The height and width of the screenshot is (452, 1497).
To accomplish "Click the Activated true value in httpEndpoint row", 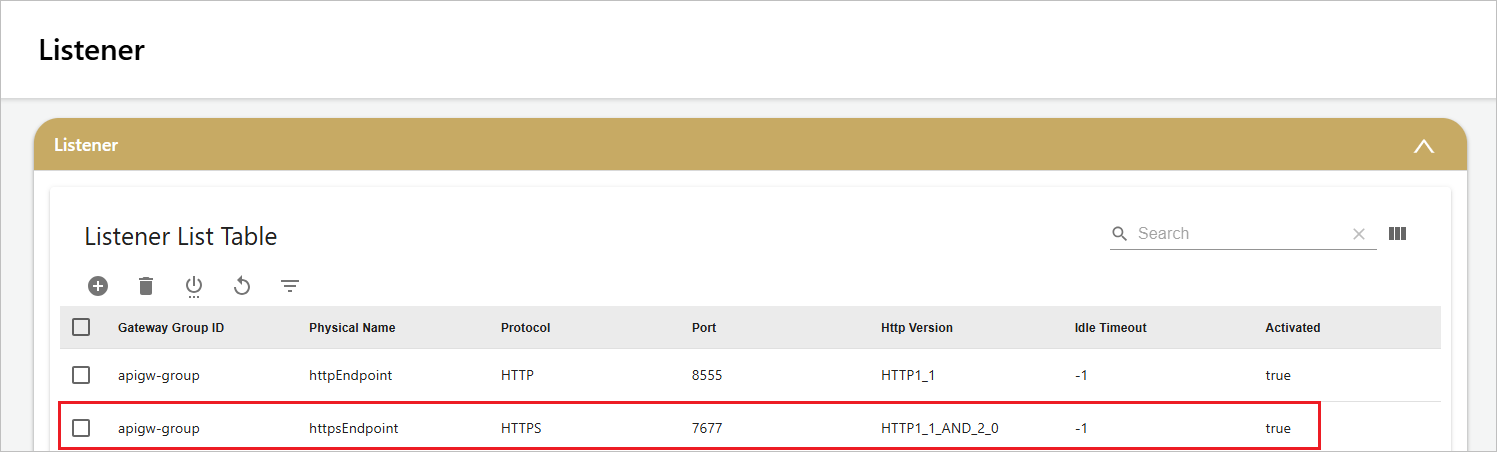I will (x=1278, y=376).
